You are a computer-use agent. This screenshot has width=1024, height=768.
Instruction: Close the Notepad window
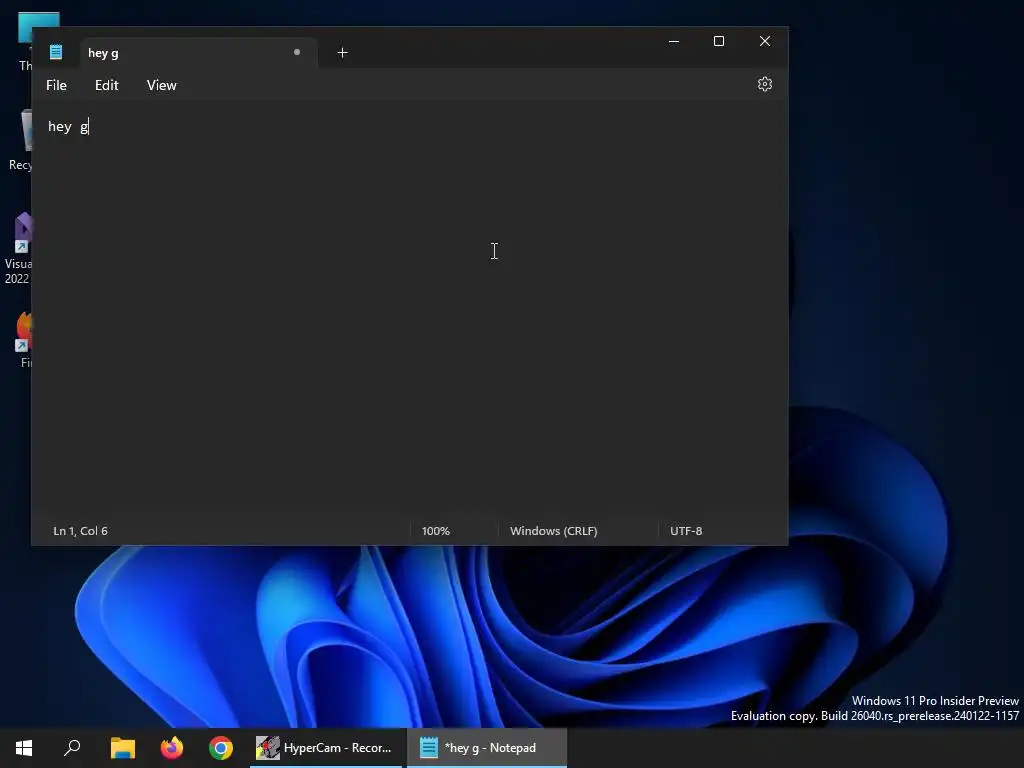(x=765, y=41)
